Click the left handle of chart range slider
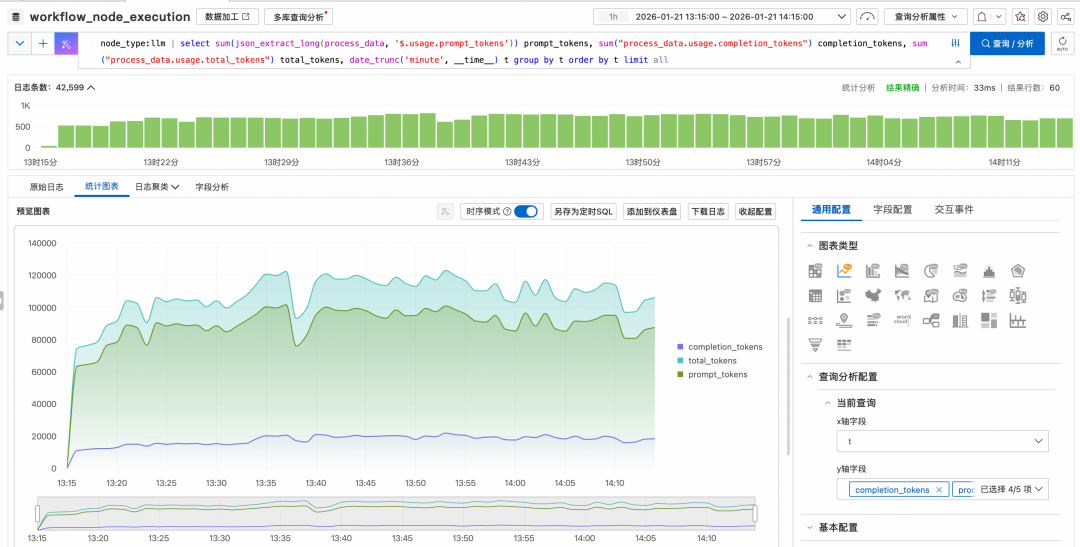The width and height of the screenshot is (1080, 547). point(38,513)
